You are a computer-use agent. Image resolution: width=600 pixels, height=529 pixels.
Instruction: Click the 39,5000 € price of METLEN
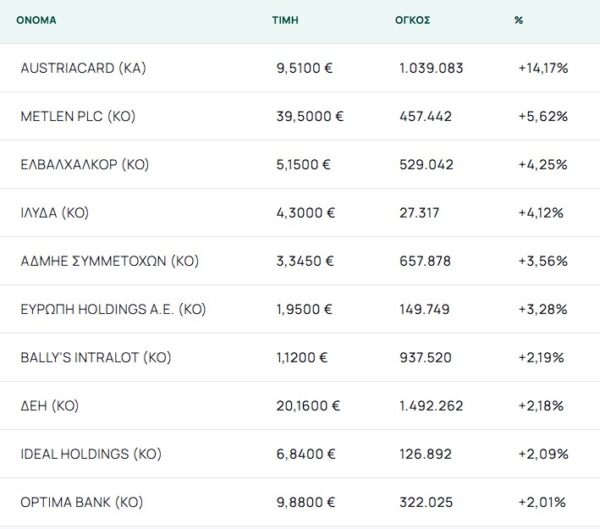(x=310, y=116)
